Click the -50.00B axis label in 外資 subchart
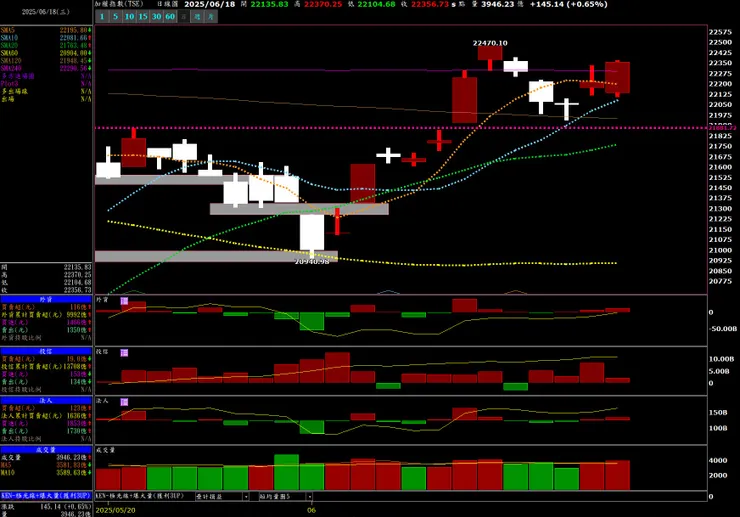The image size is (740, 517). [723, 329]
